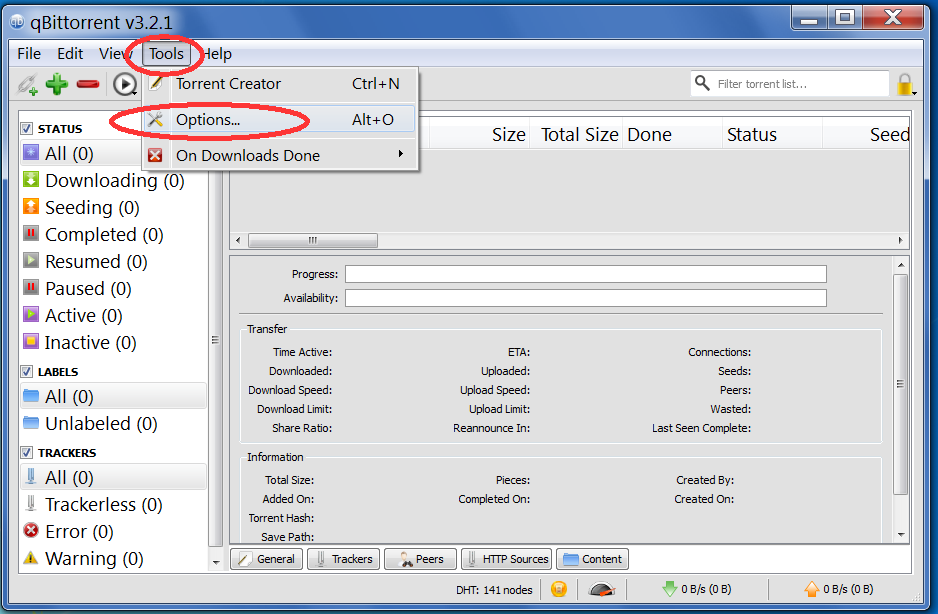
Task: Click details panel scroll down arrow
Action: tap(901, 535)
